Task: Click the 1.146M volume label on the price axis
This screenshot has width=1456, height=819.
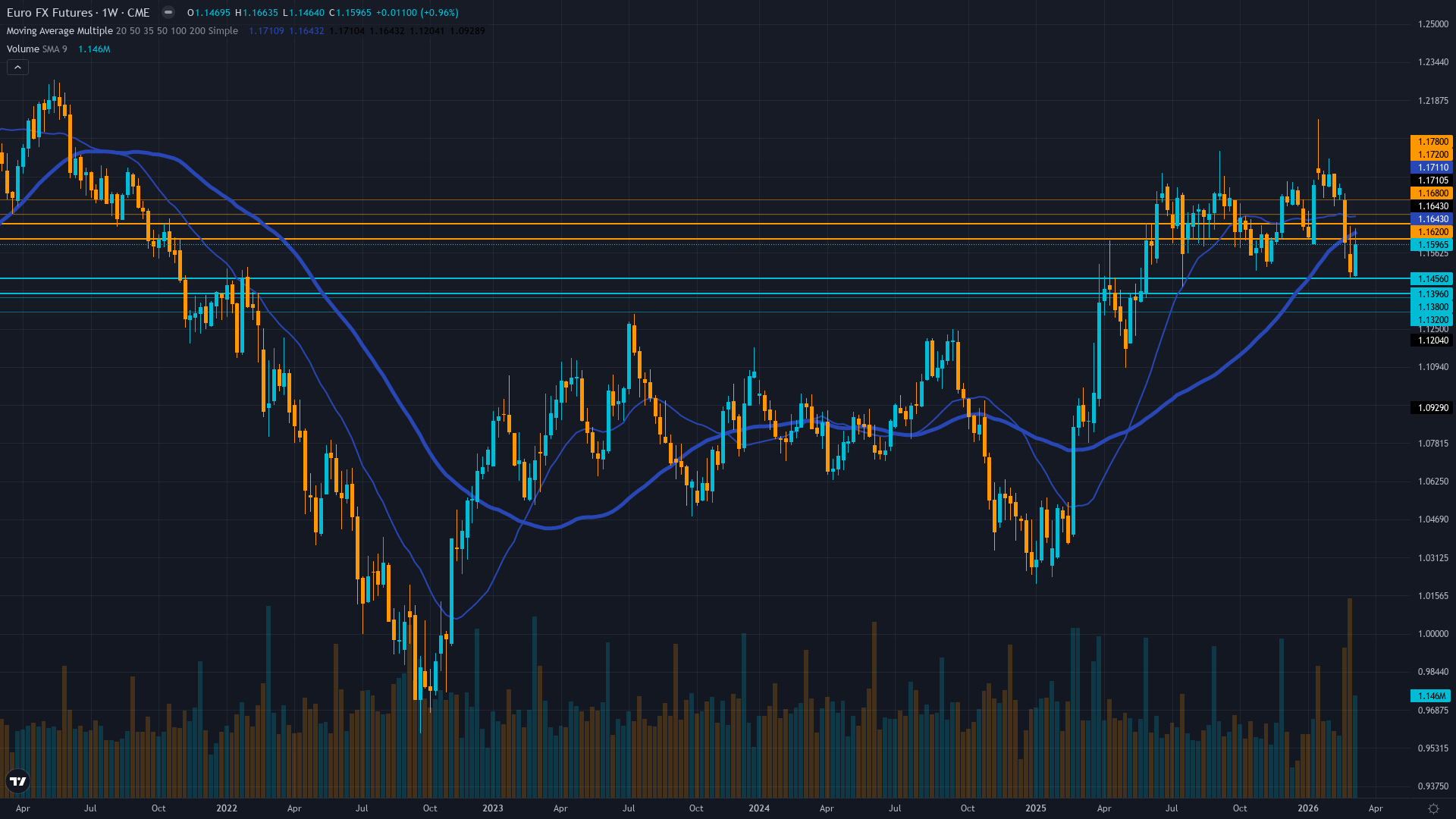Action: pos(1432,696)
